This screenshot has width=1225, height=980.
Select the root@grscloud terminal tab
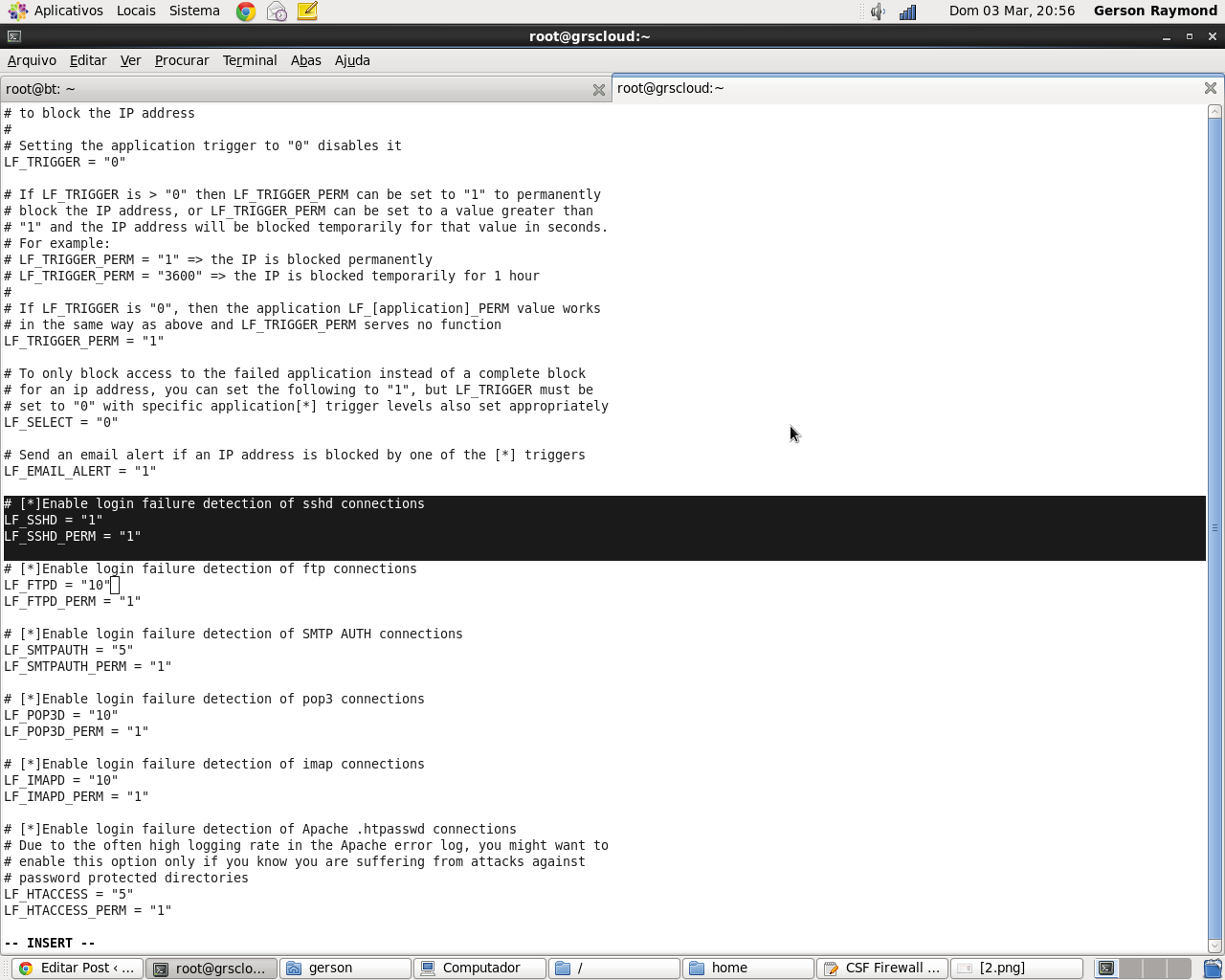[x=918, y=88]
